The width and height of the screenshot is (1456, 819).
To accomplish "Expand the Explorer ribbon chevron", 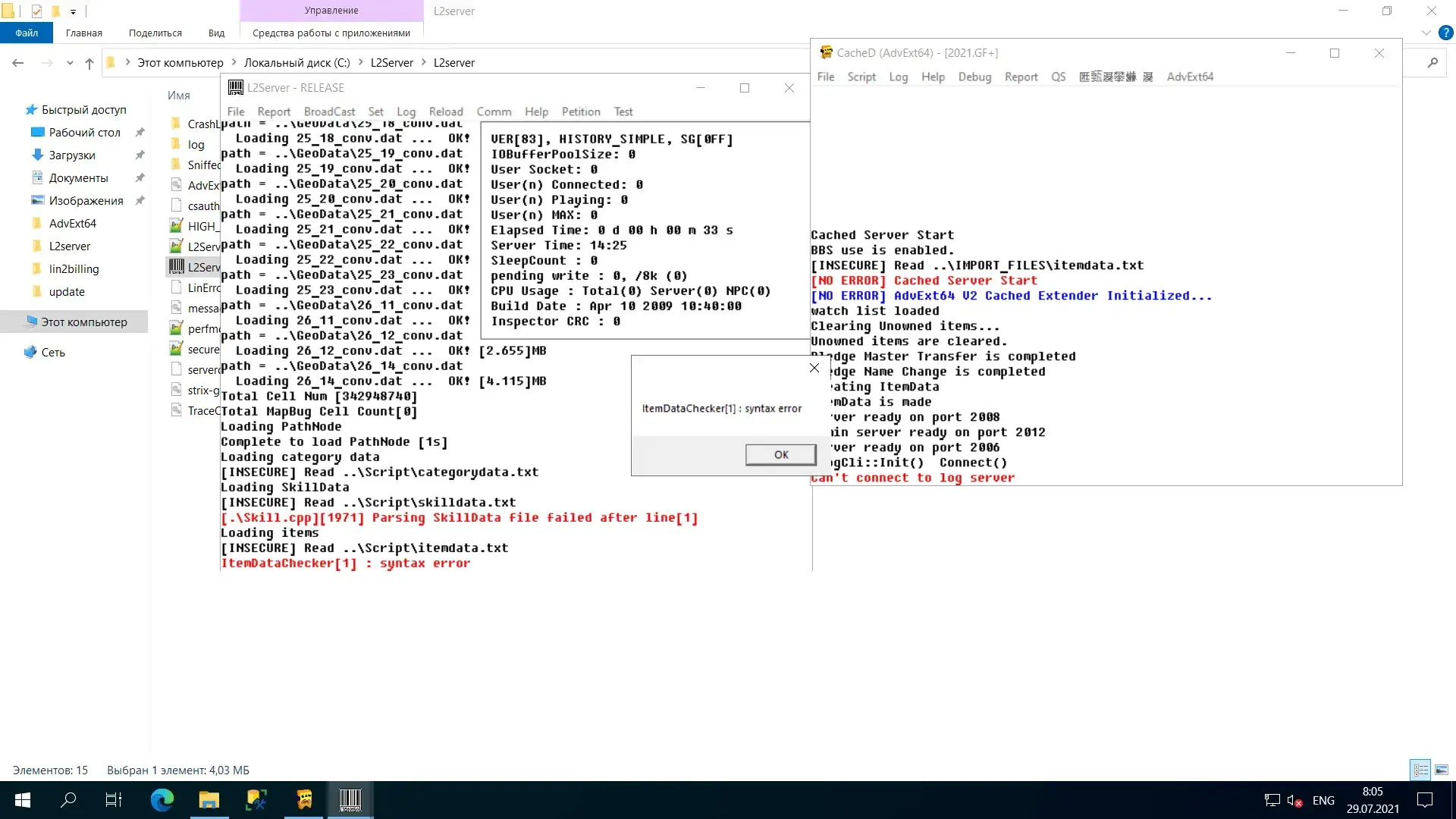I will 1426,33.
